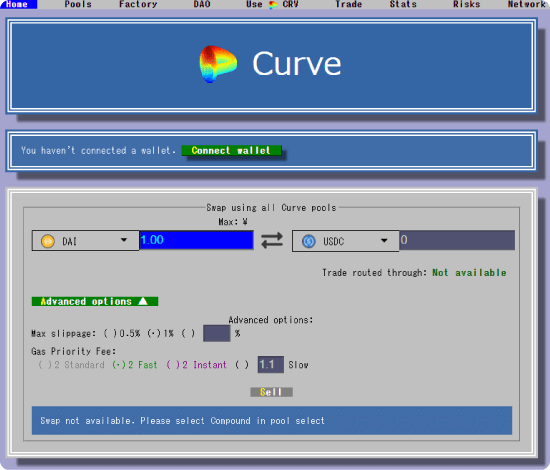This screenshot has width=550, height=470.
Task: Select the custom Slow gas fee radio
Action: tap(242, 365)
